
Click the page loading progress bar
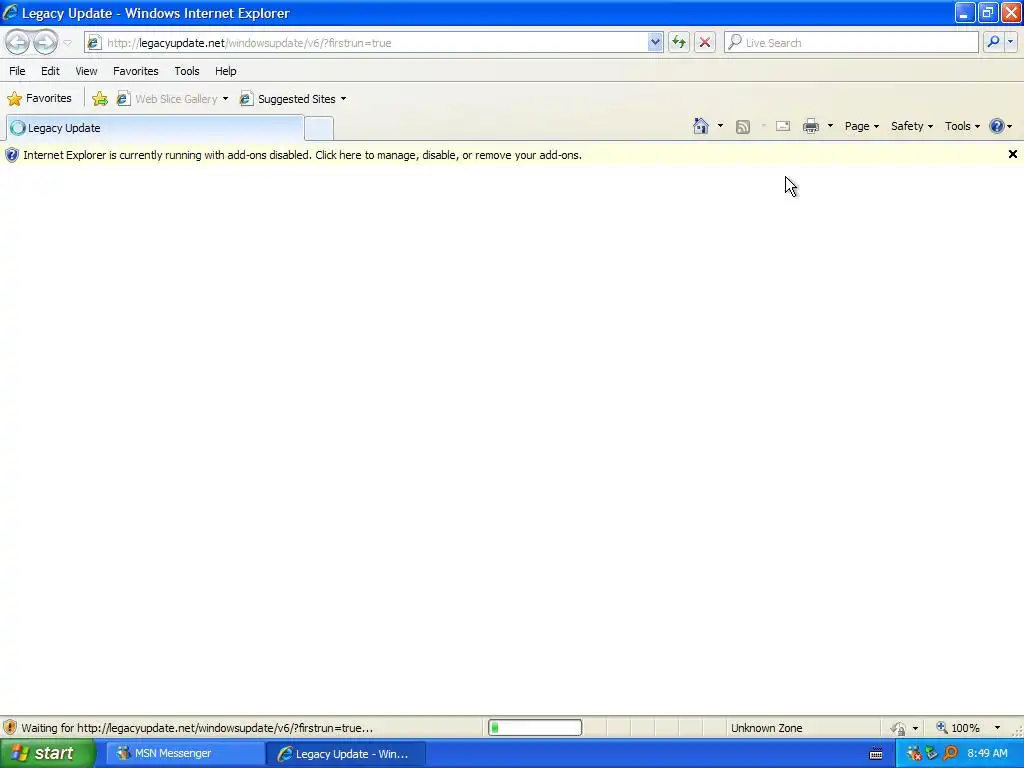click(x=535, y=728)
